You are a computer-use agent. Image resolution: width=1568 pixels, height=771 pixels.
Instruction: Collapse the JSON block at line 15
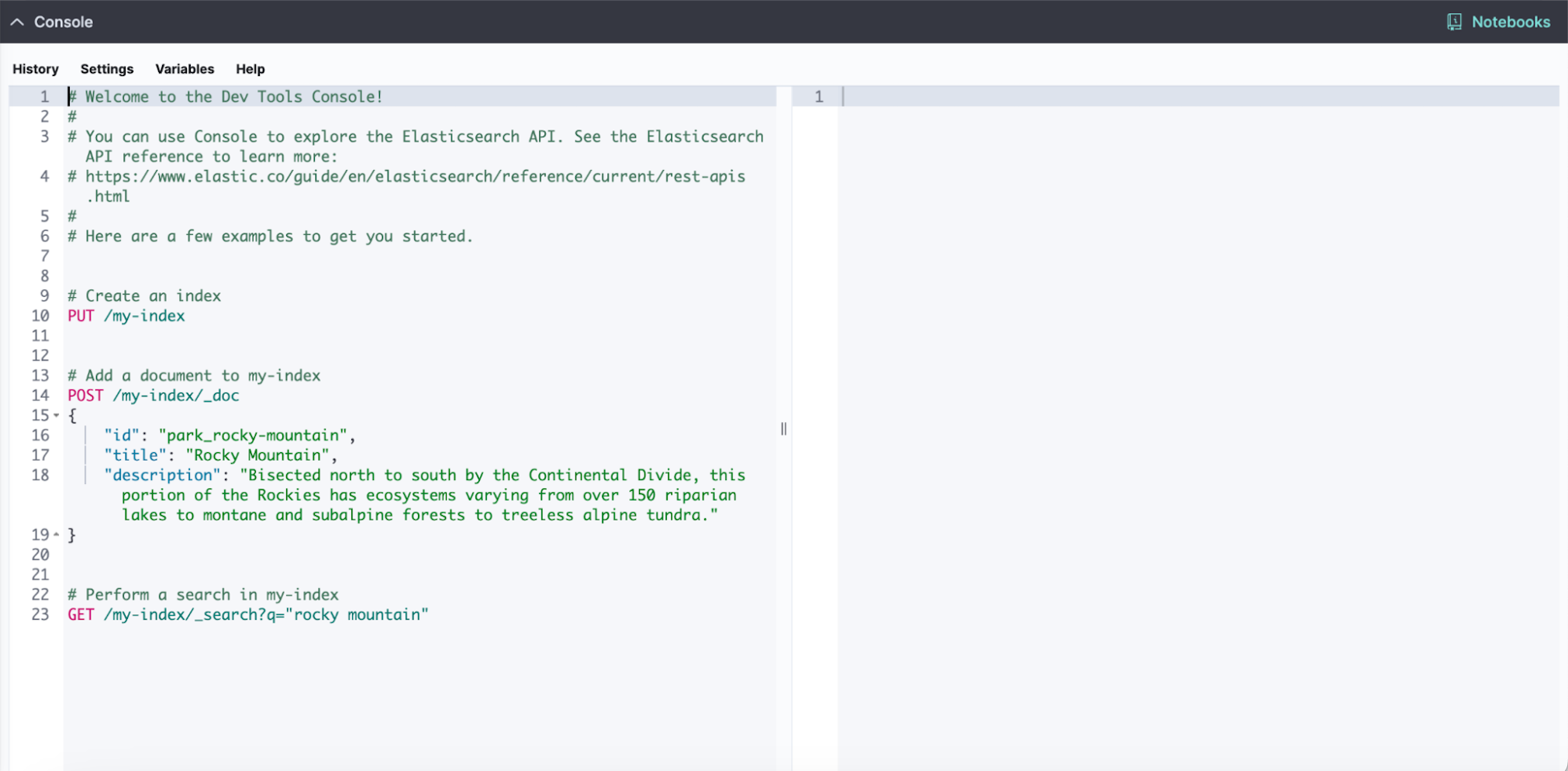point(56,416)
